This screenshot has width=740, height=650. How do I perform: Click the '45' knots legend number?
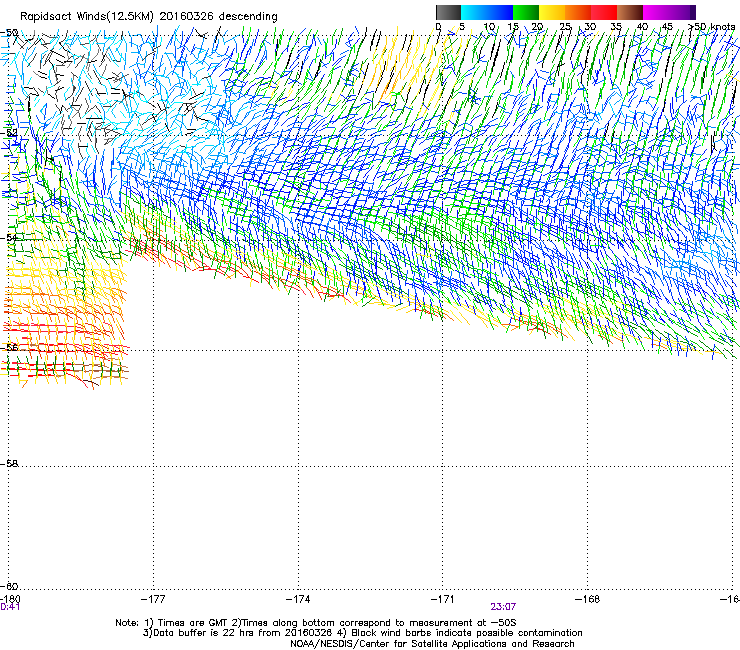pos(667,27)
